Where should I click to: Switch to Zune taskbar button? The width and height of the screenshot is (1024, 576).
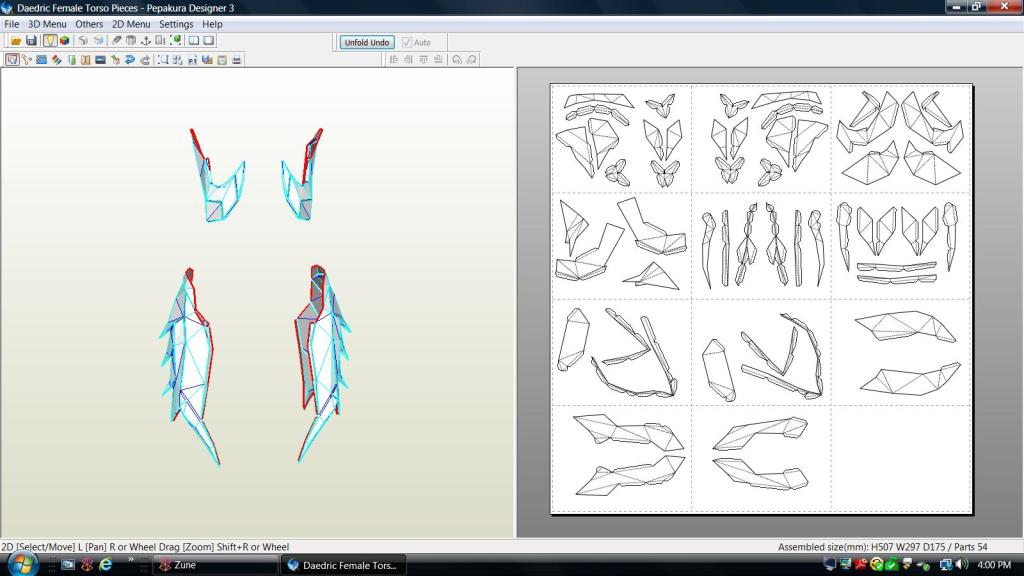(x=214, y=565)
